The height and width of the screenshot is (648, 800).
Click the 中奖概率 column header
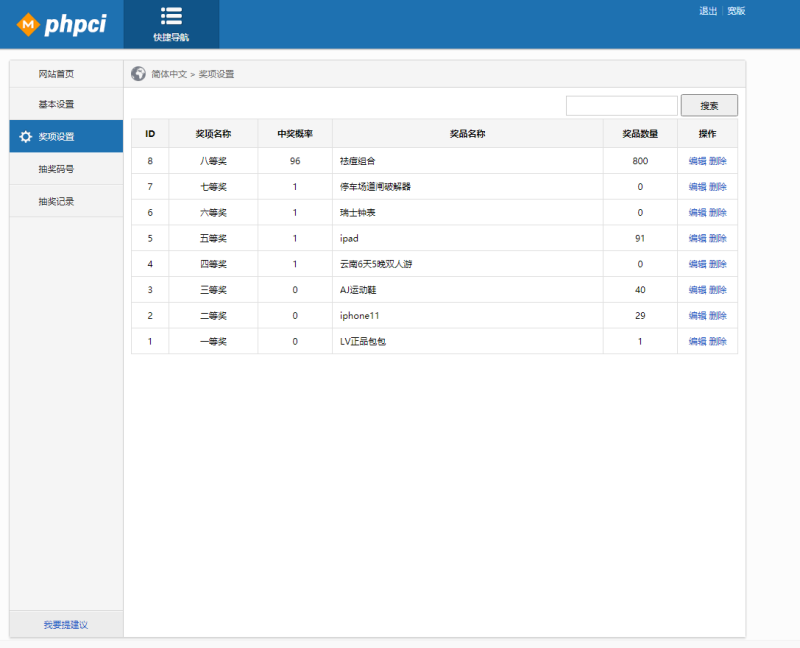295,134
